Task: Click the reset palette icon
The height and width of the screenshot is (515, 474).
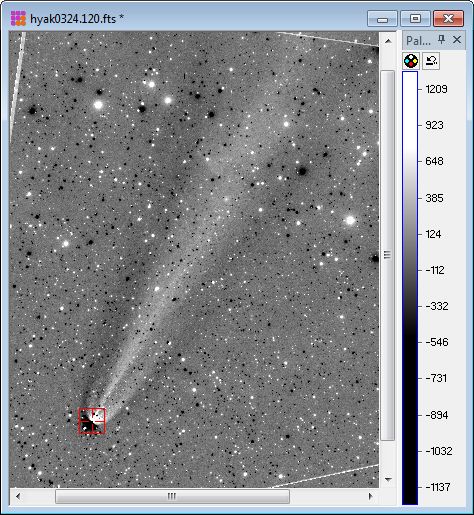Action: pyautogui.click(x=431, y=61)
